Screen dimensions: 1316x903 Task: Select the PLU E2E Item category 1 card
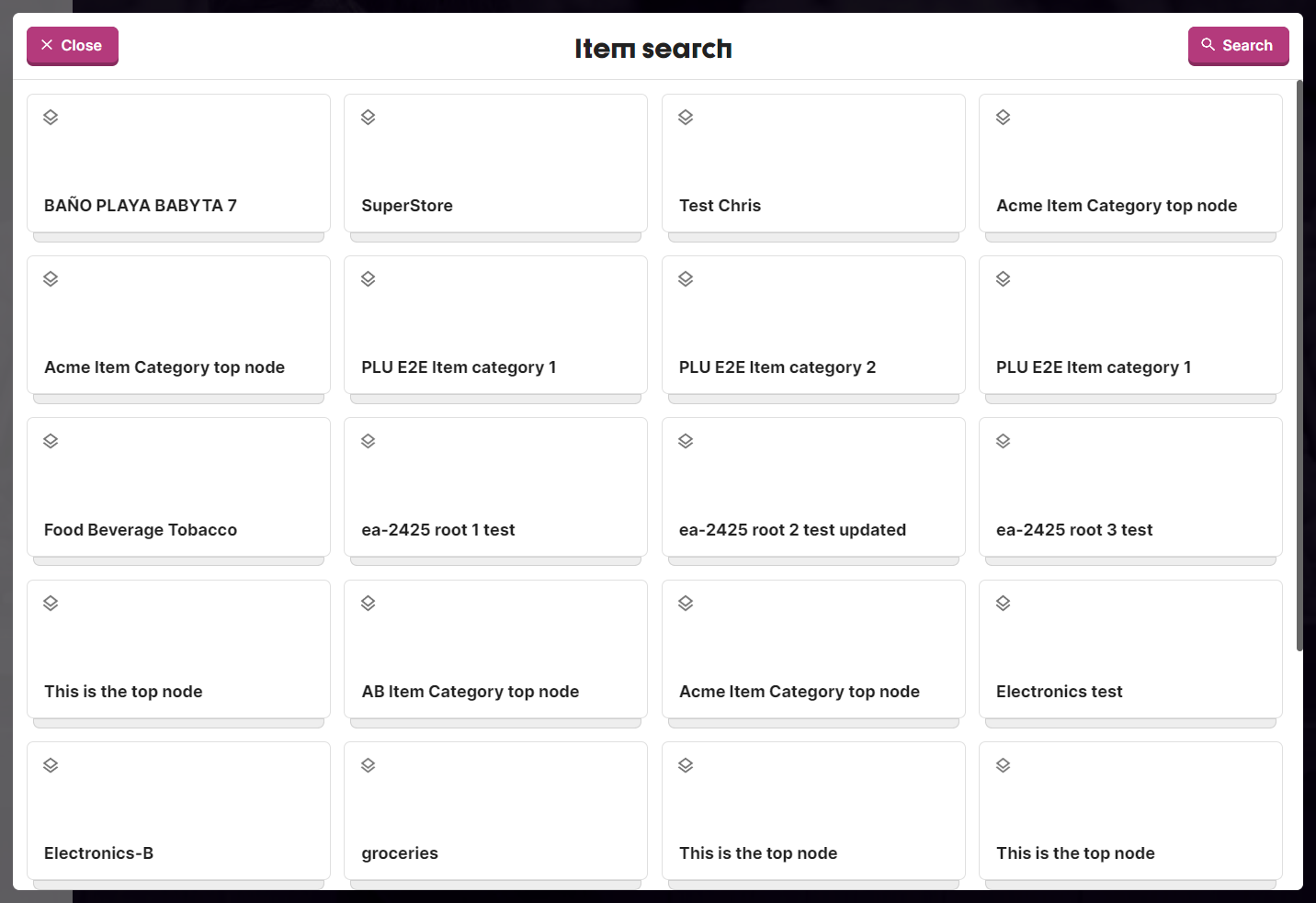[495, 326]
